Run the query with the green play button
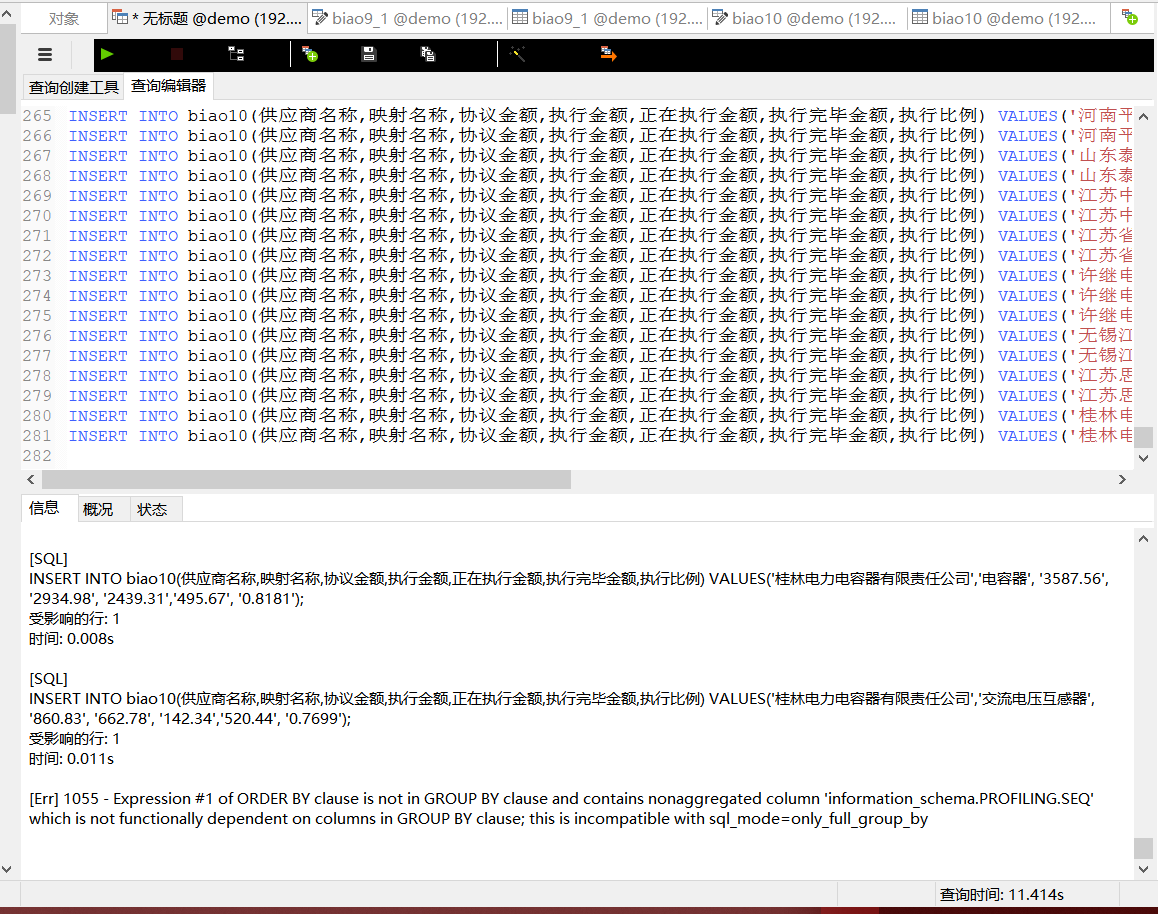 (106, 54)
